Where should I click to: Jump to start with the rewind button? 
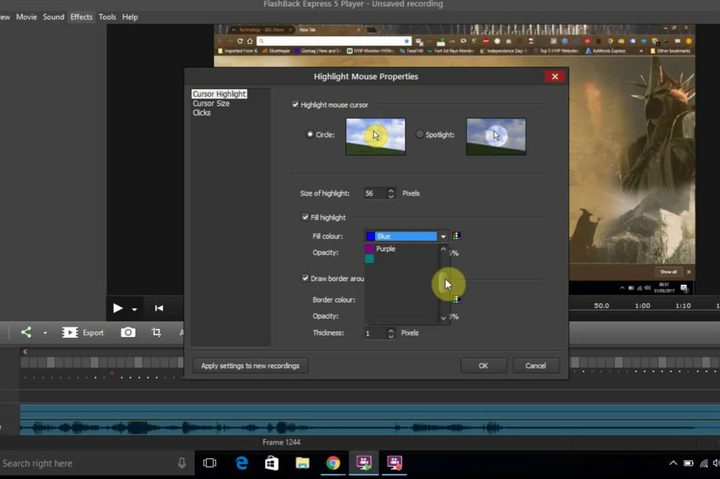tap(159, 308)
